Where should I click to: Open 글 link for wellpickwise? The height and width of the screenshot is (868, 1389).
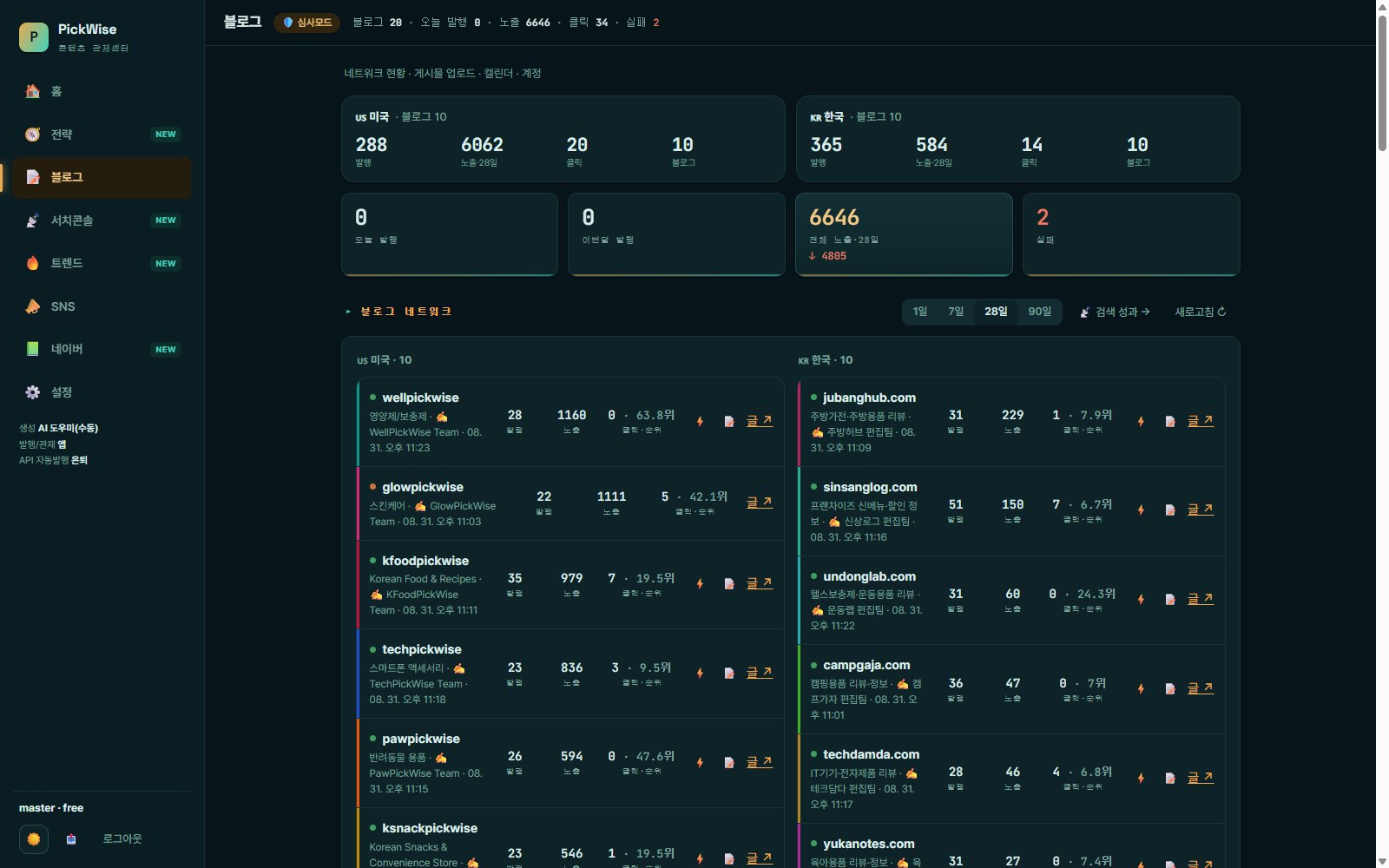click(x=760, y=421)
